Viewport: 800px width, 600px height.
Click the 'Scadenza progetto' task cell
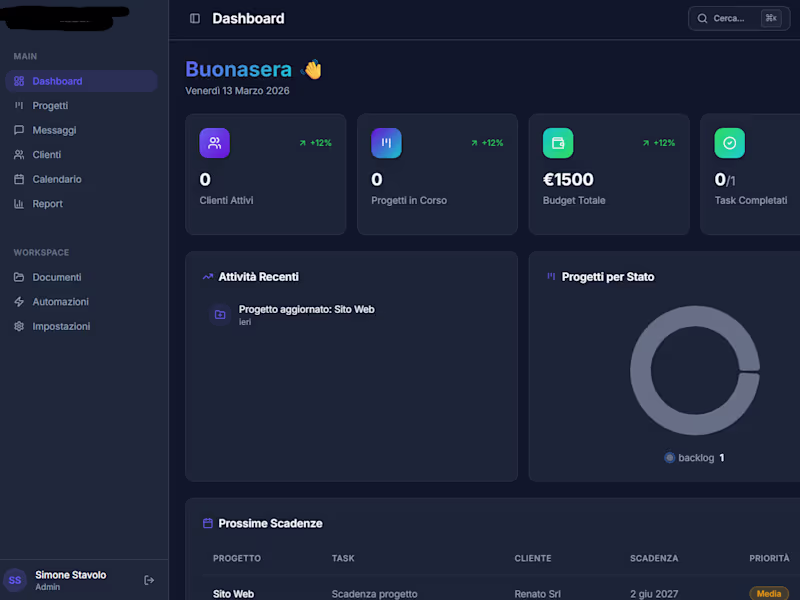374,594
